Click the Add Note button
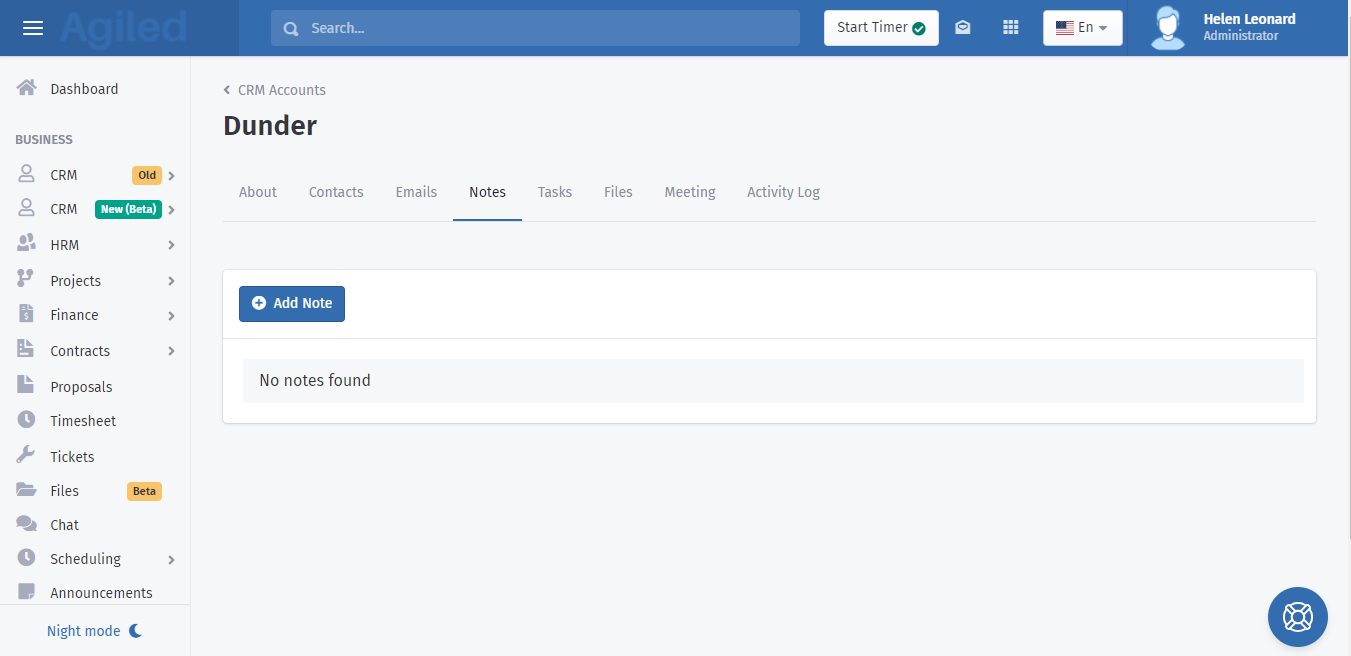The width and height of the screenshot is (1351, 656). click(292, 303)
